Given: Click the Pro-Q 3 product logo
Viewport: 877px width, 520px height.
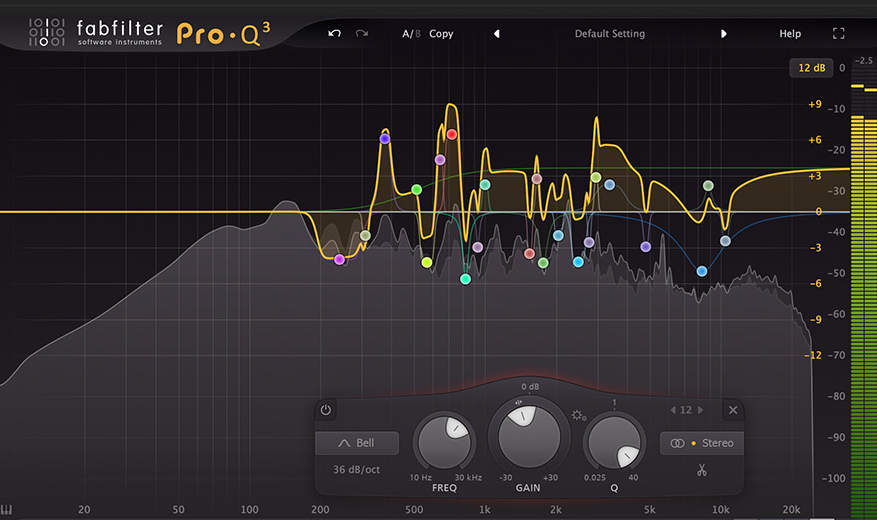Looking at the screenshot, I should [x=224, y=34].
